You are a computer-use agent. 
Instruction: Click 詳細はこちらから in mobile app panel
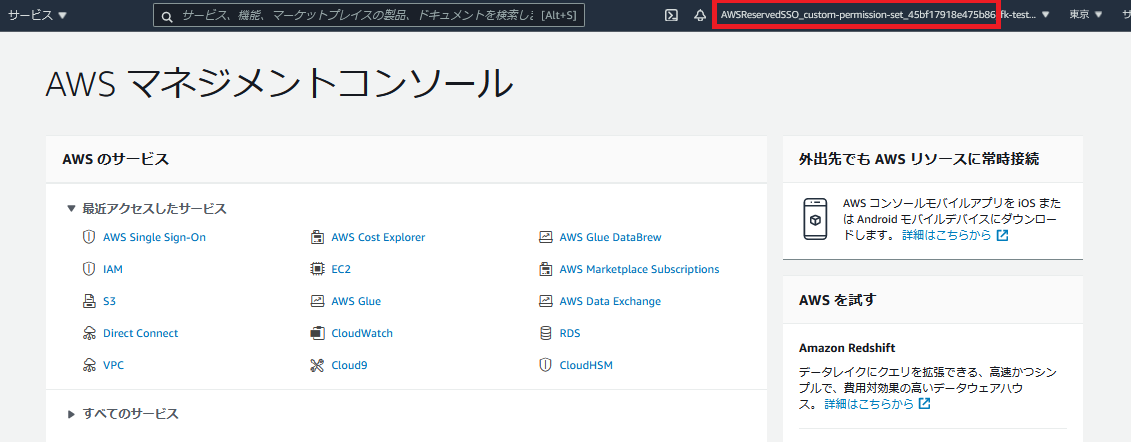946,235
